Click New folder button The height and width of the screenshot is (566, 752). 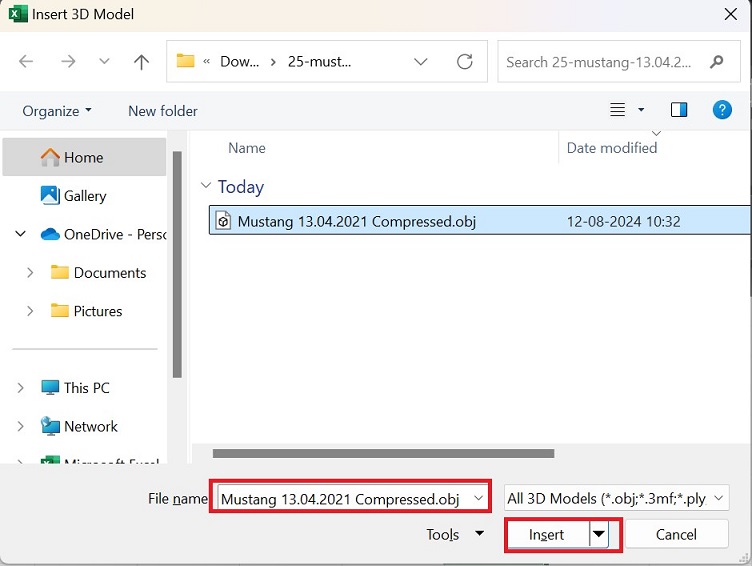[x=163, y=111]
